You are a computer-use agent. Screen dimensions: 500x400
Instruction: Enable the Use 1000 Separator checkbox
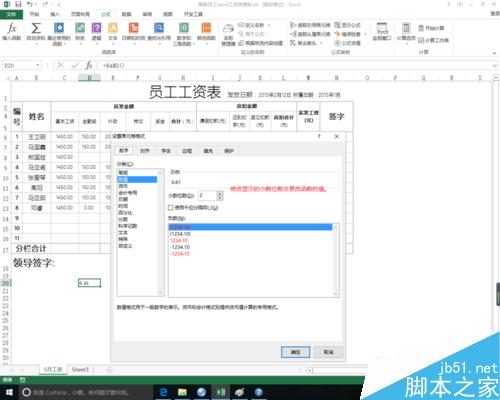(170, 208)
